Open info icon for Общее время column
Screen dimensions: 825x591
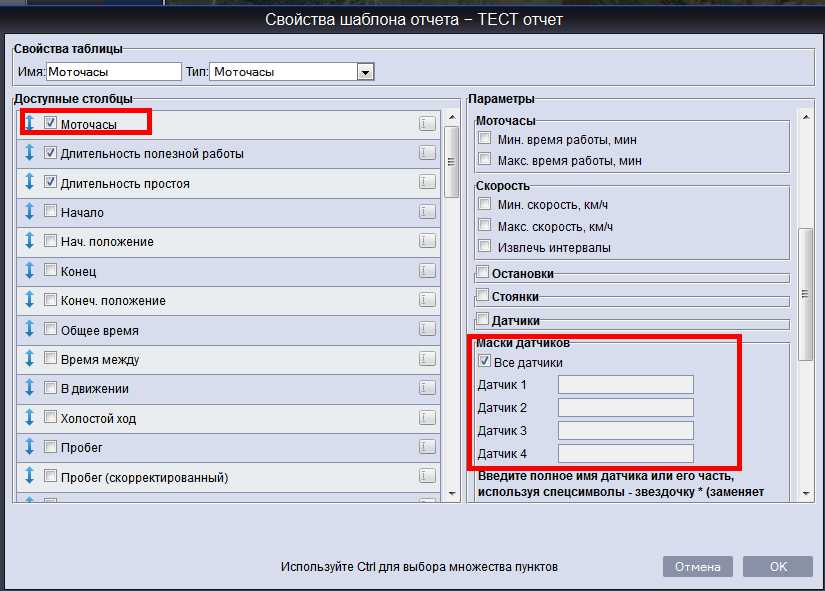(x=427, y=329)
